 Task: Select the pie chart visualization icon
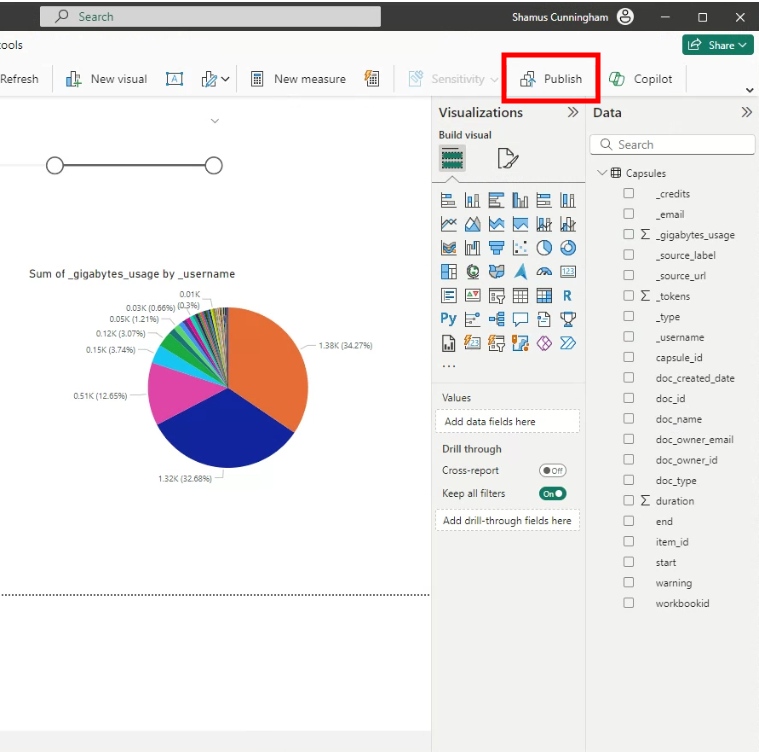[544, 248]
